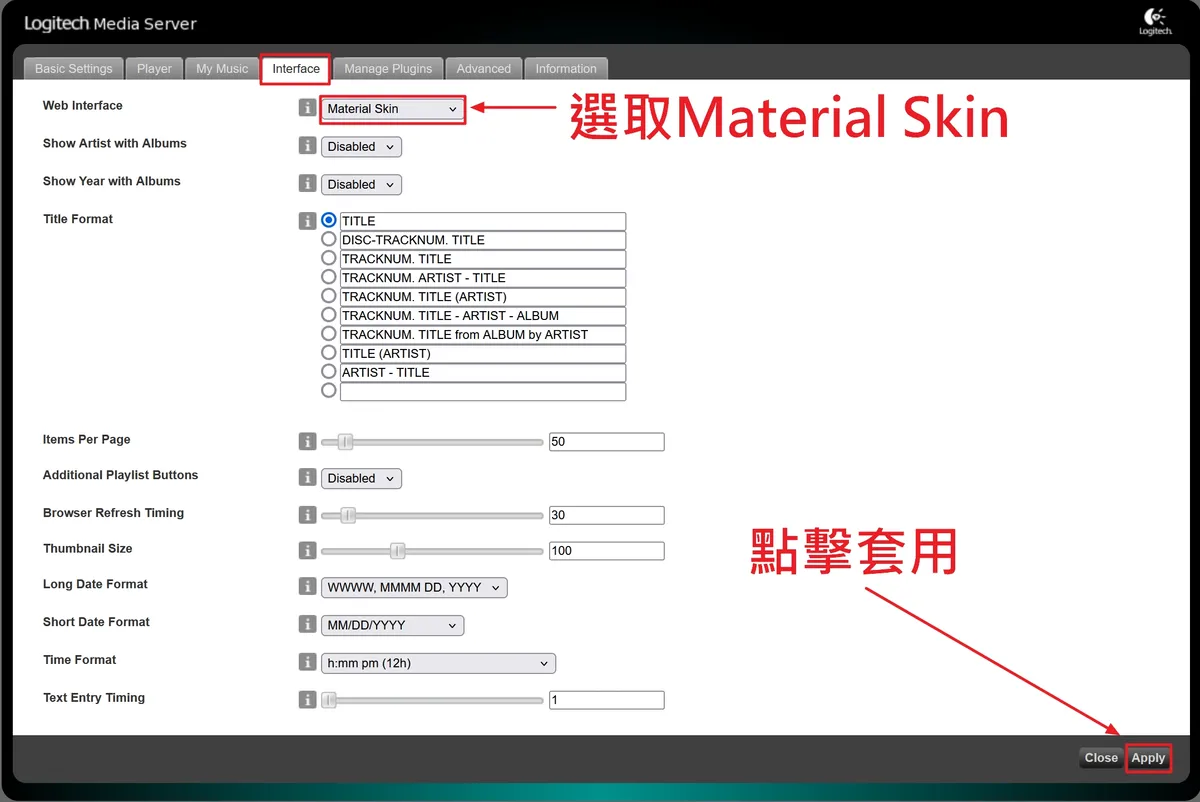Click Items Per Page value field
This screenshot has width=1200, height=802.
coord(607,442)
